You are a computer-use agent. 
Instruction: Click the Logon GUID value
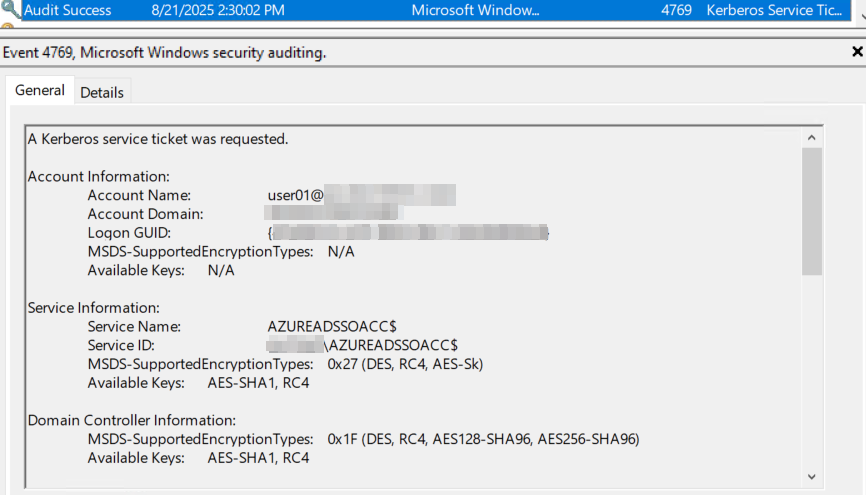pos(408,233)
